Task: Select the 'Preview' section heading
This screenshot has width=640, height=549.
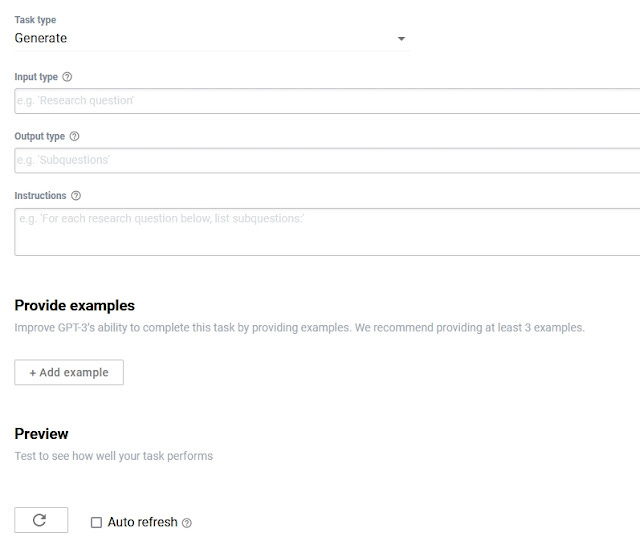Action: [41, 433]
